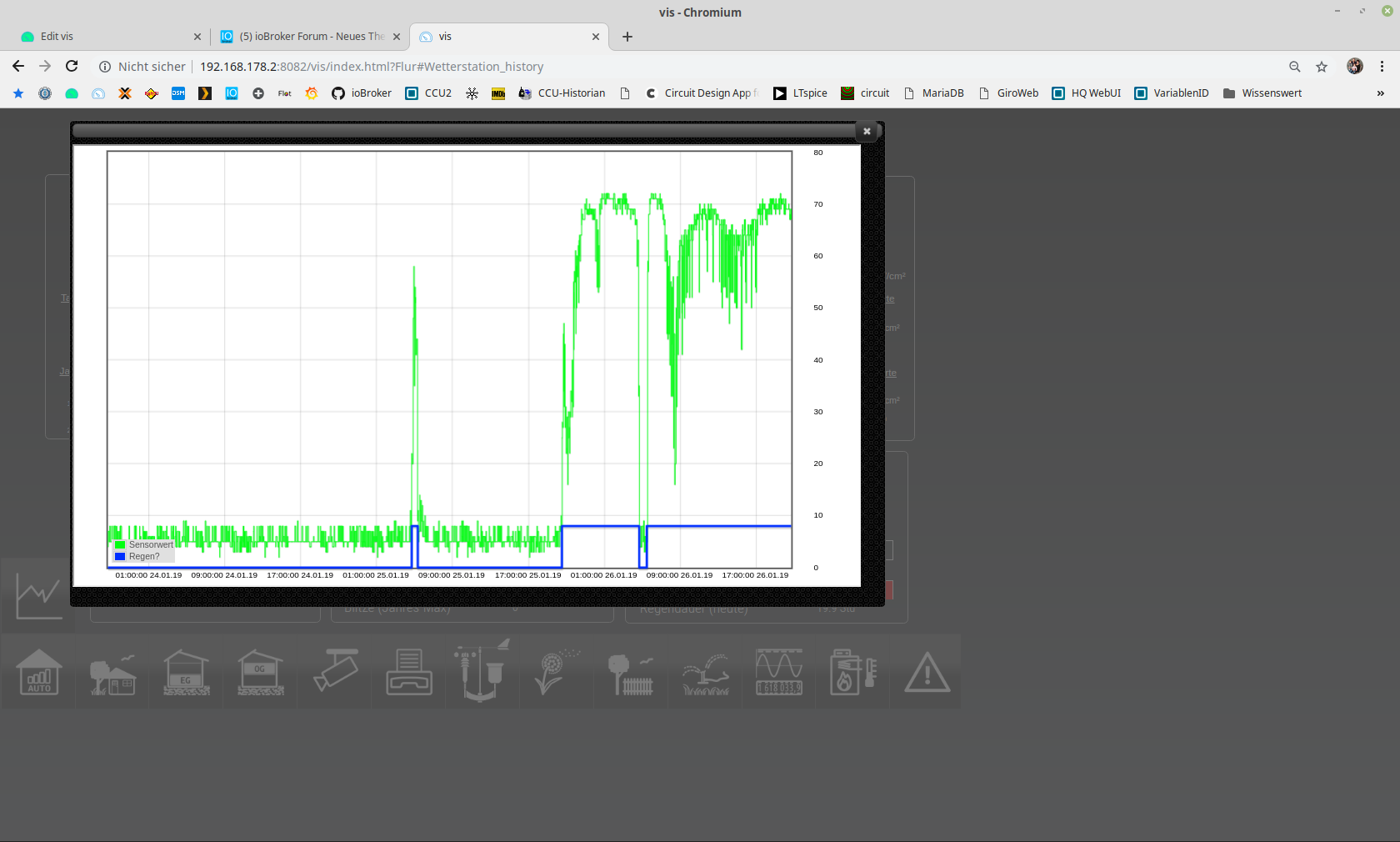This screenshot has width=1400, height=842.
Task: Open the weather station view icon
Action: 482,672
